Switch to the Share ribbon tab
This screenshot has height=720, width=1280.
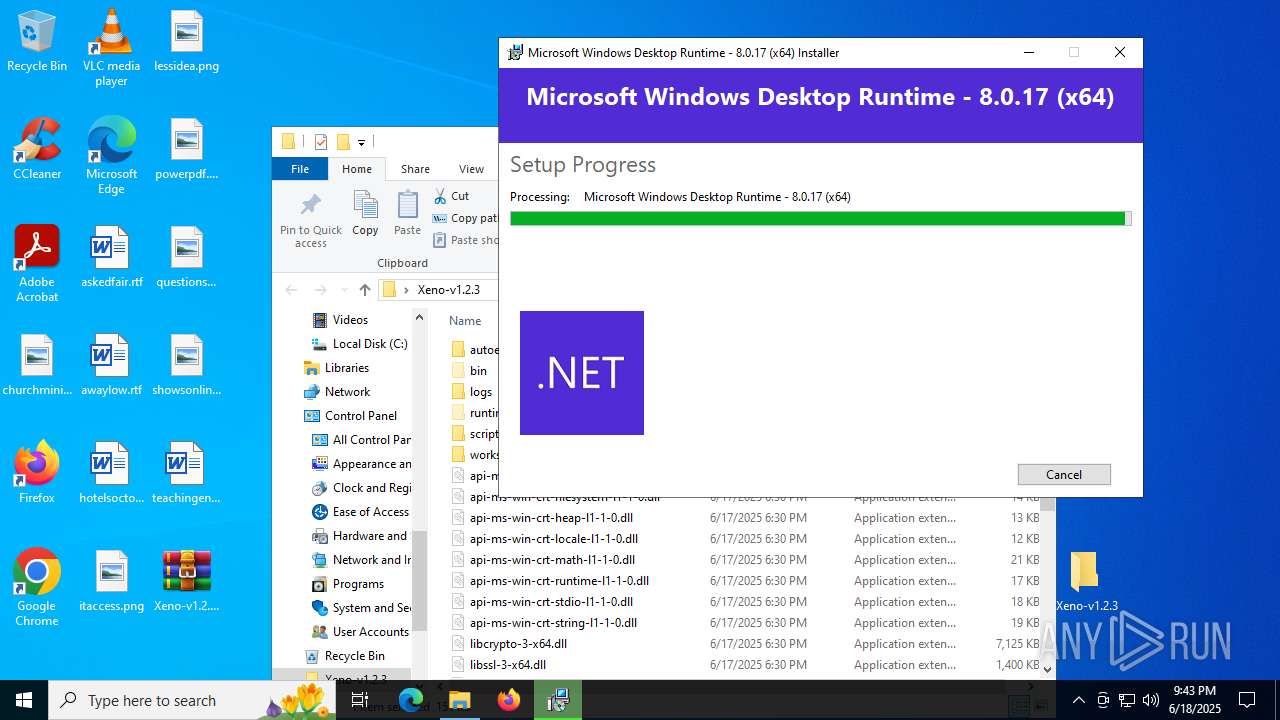415,169
